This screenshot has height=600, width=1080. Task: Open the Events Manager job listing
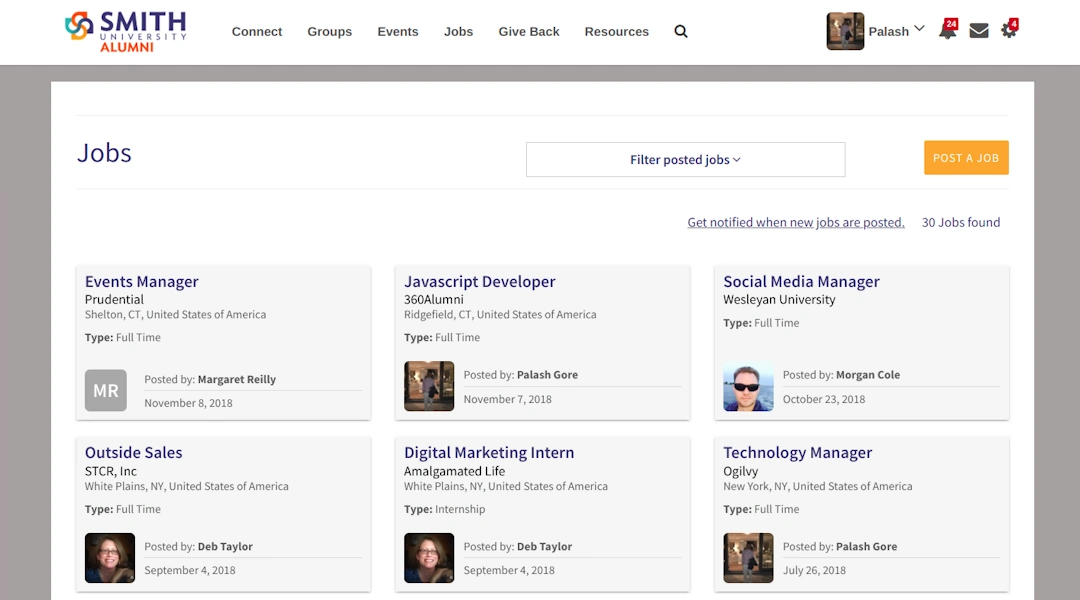(x=141, y=282)
